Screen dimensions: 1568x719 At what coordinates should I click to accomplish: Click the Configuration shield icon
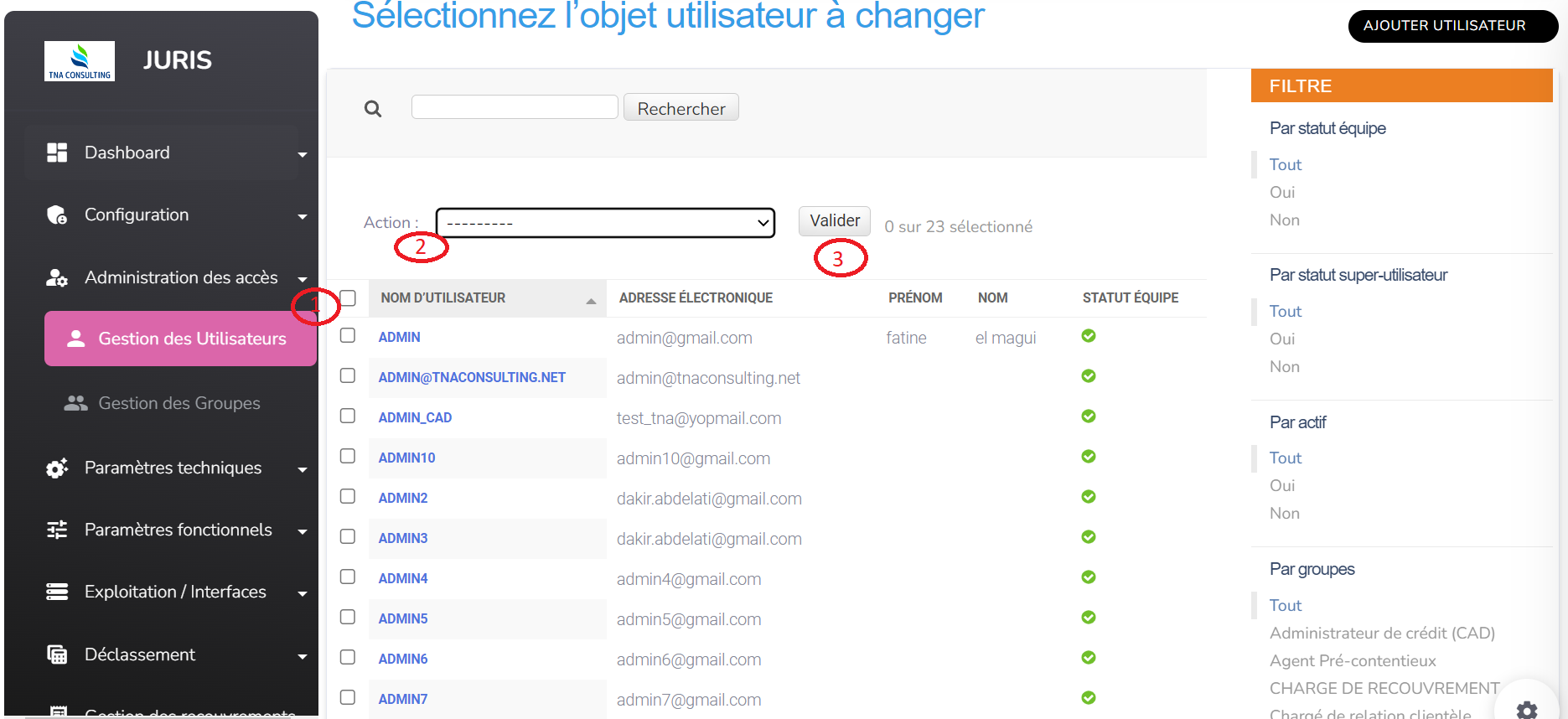coord(57,215)
